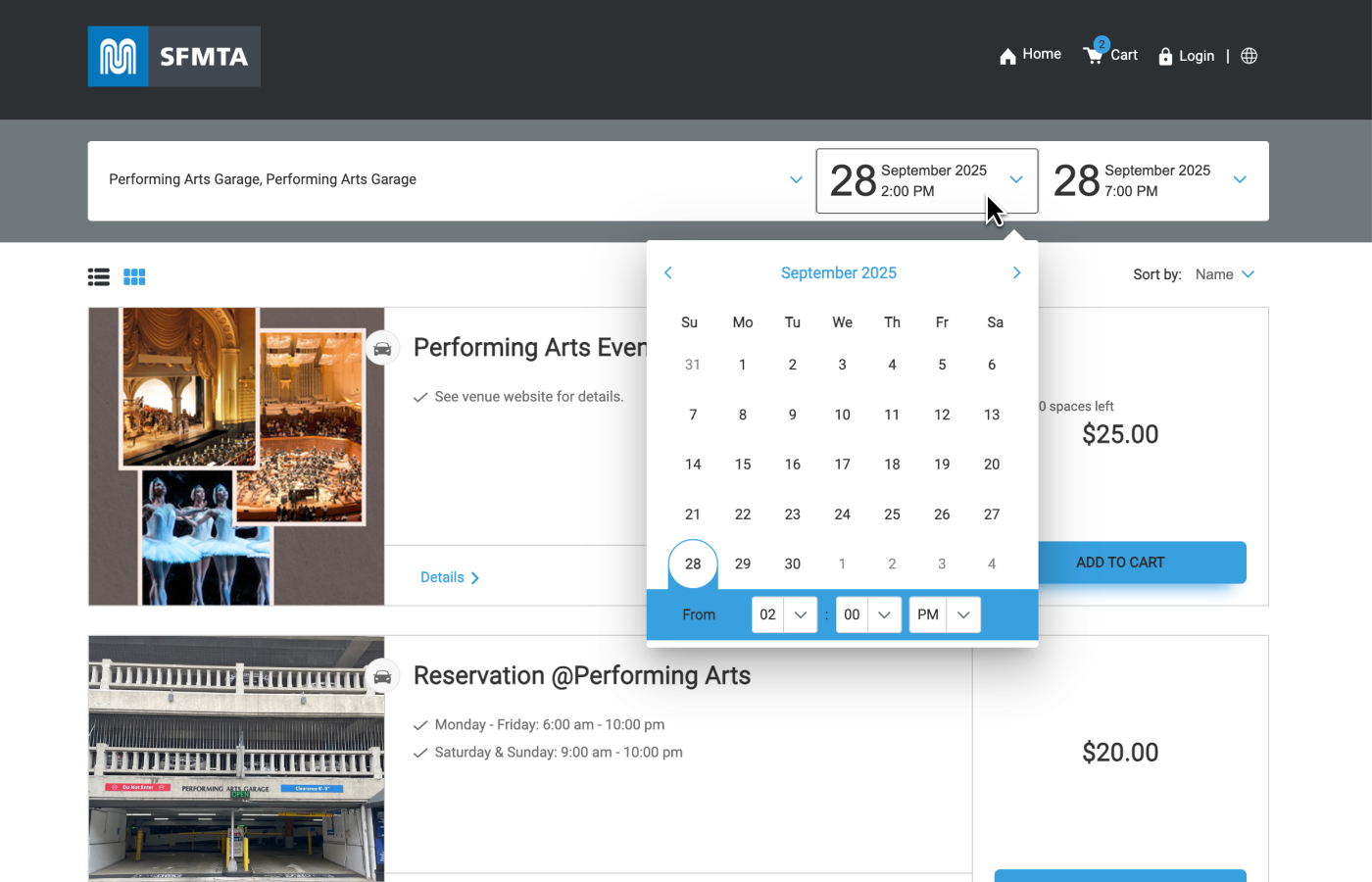Screen dimensions: 1372x882
Task: Open the Sort by Name dropdown
Action: click(1224, 274)
